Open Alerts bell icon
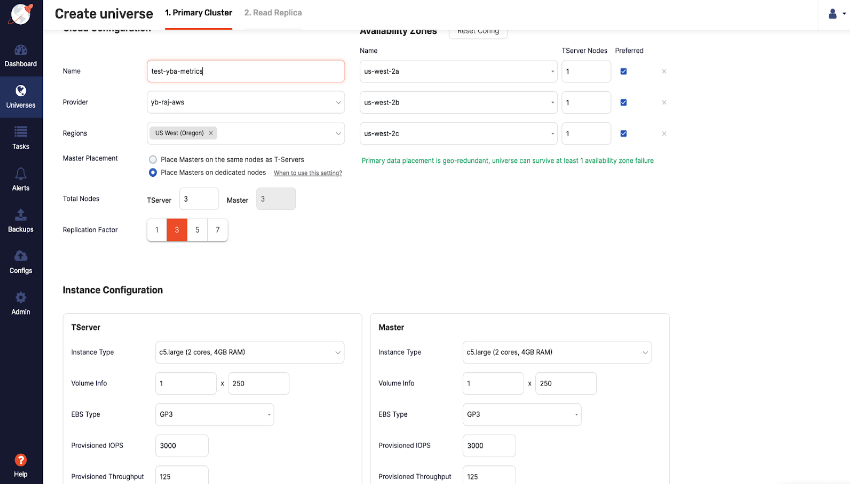Screen dimensions: 850x484 [21, 174]
